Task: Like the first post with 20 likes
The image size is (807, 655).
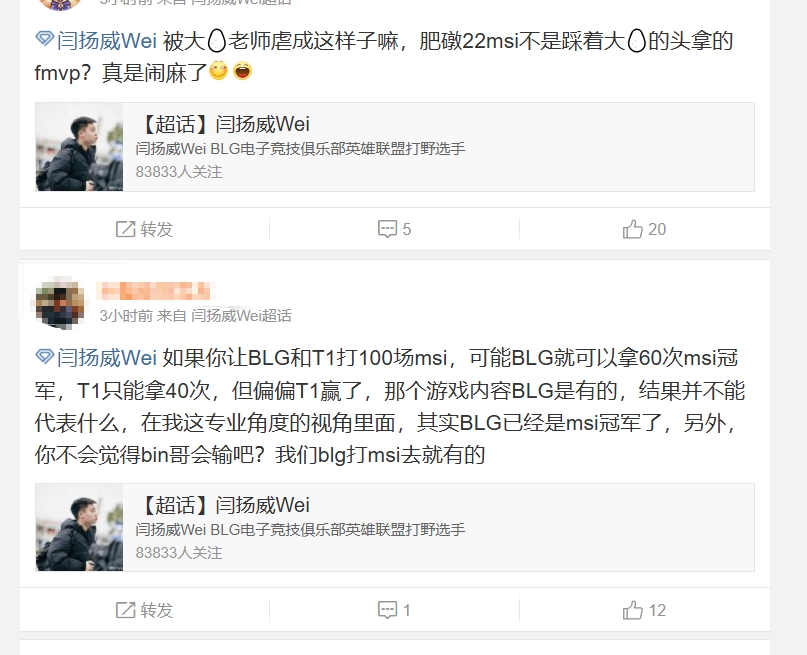Action: 644,229
